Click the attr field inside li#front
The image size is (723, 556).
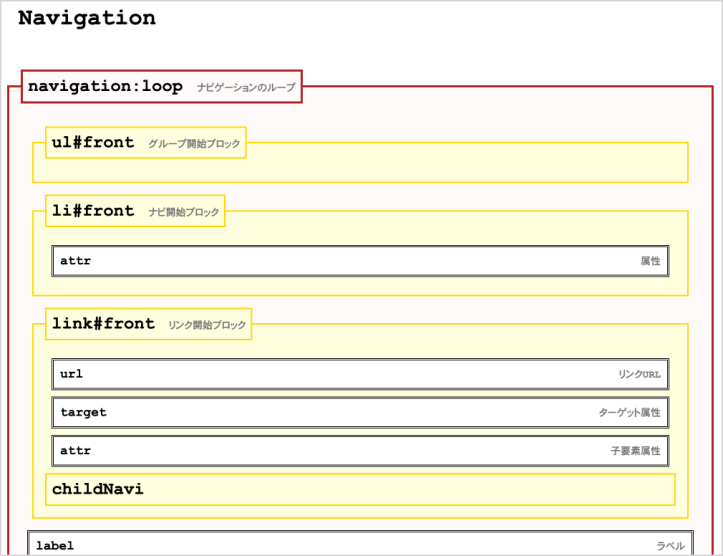click(x=75, y=261)
